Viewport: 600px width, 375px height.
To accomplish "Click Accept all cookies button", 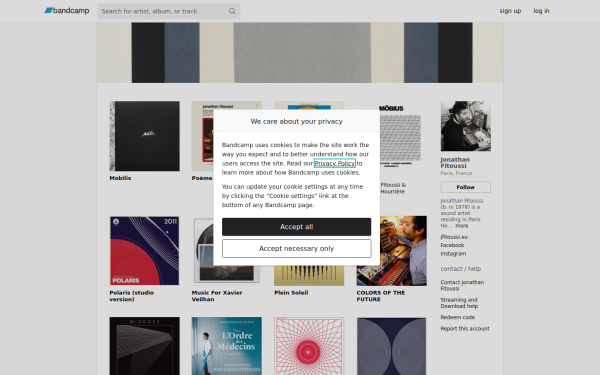I will (297, 227).
